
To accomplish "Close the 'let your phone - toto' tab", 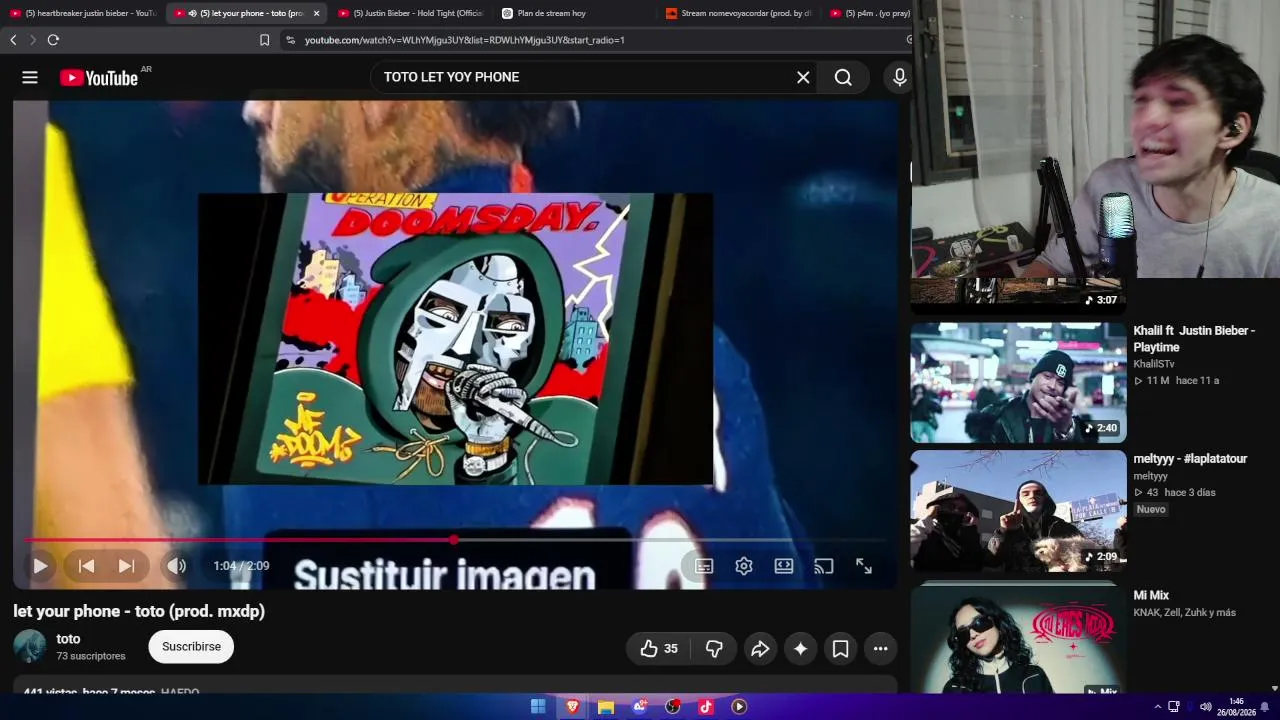I will pos(316,13).
